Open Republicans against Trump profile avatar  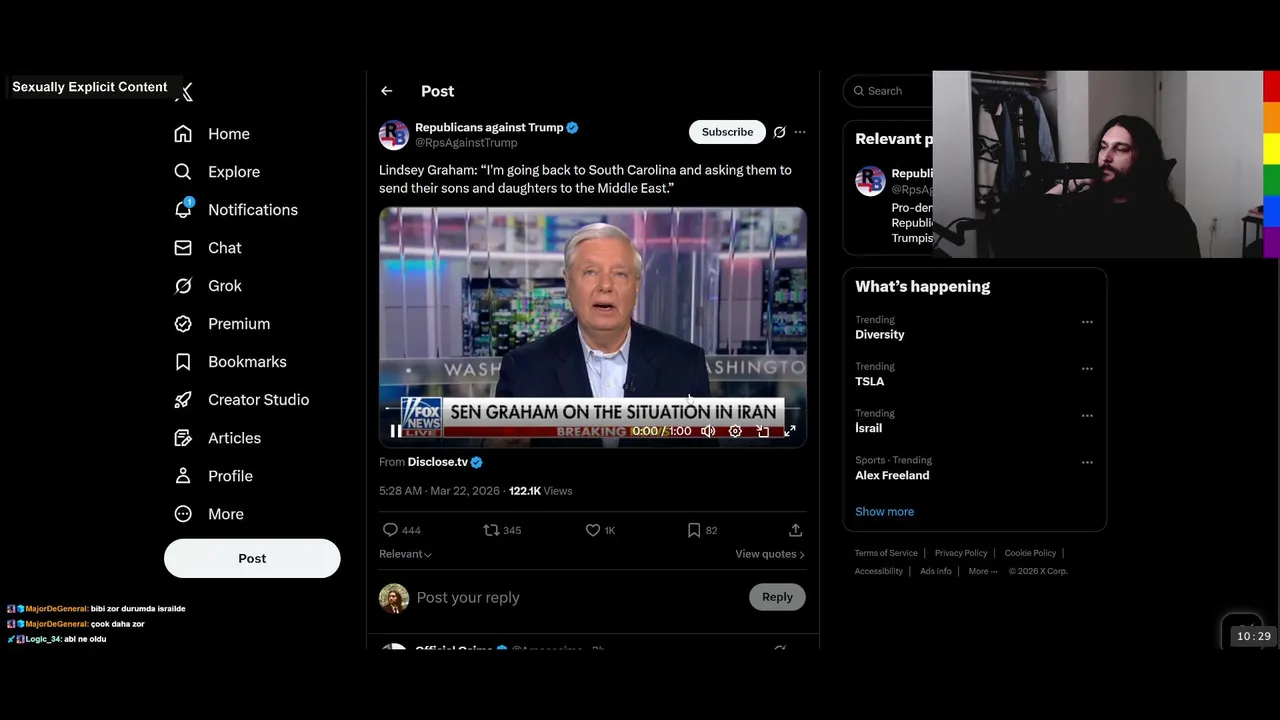click(x=394, y=135)
